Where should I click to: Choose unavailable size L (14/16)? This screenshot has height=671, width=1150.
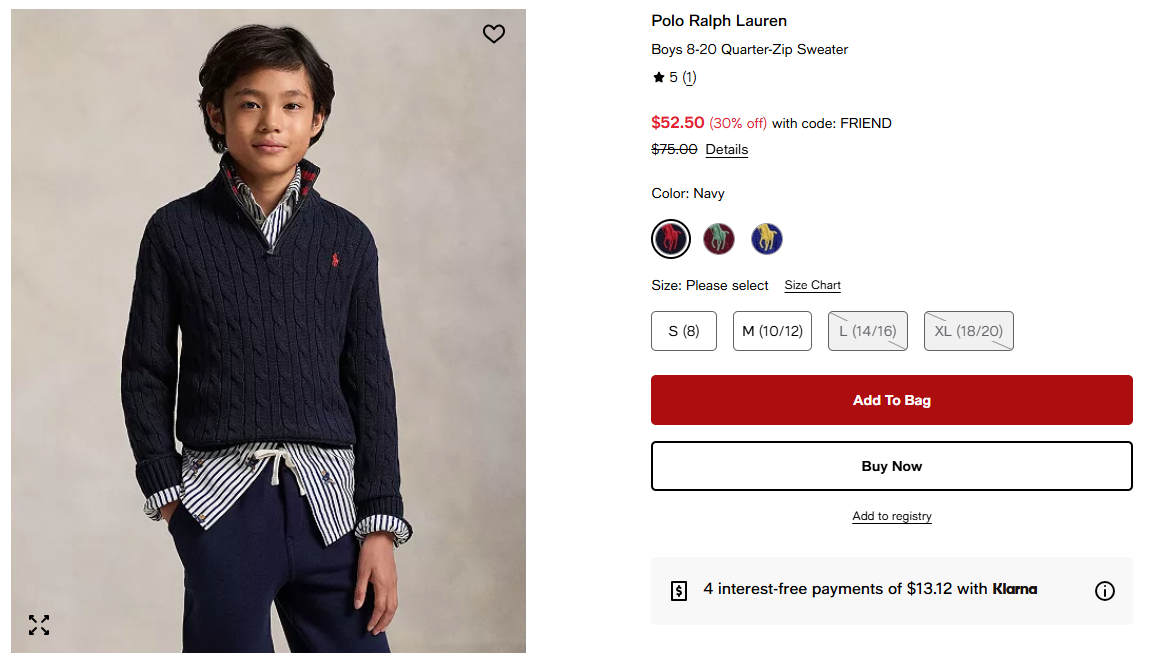pos(868,331)
